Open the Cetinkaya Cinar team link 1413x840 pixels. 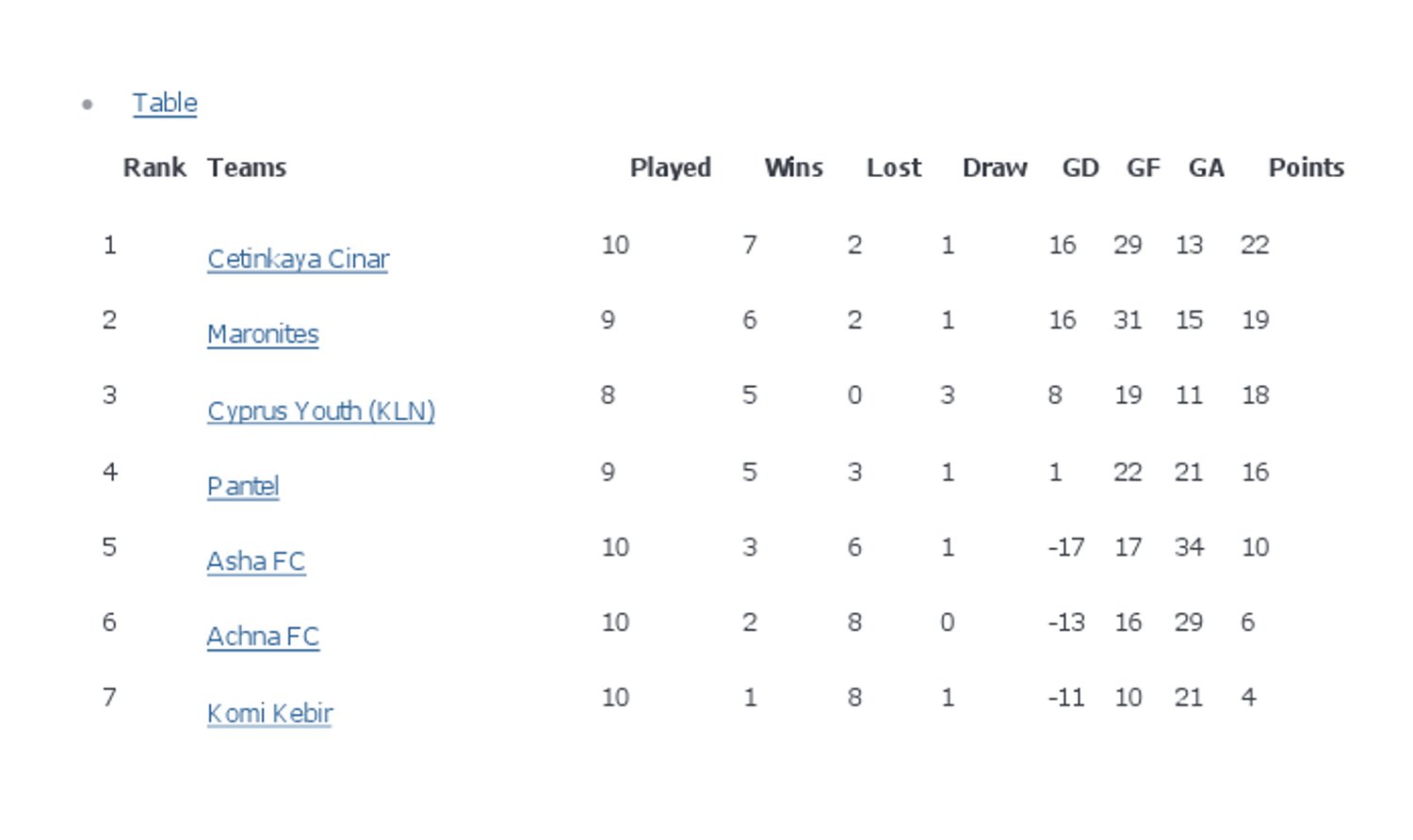(x=298, y=259)
